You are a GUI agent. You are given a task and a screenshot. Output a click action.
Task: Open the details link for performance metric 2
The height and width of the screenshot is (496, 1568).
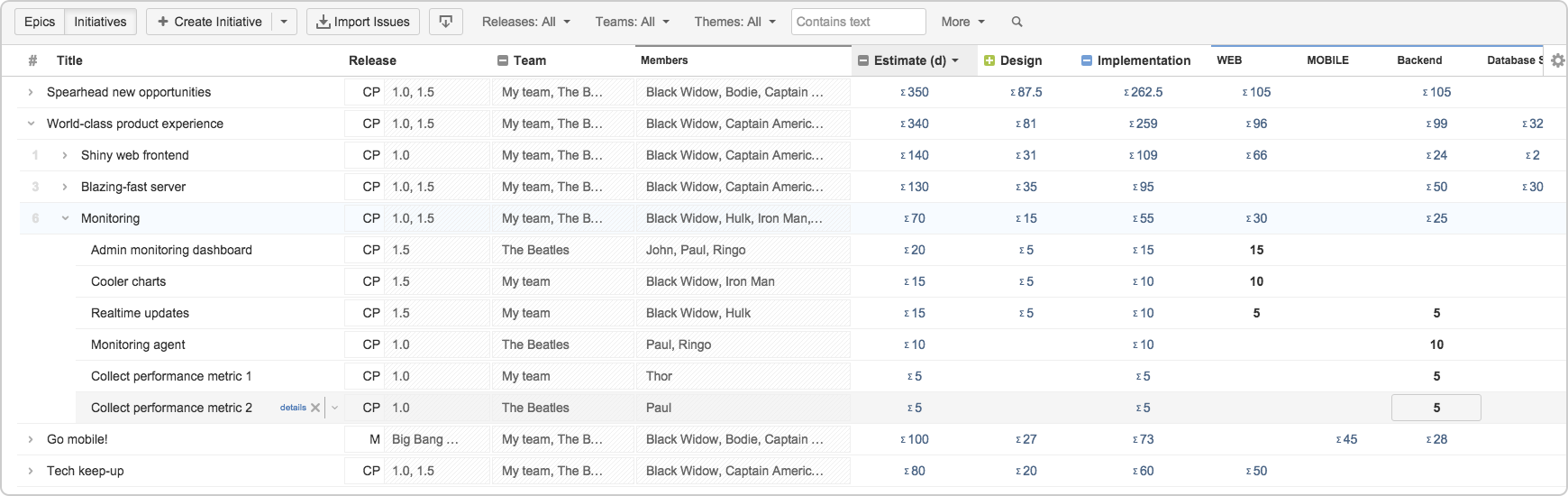click(293, 408)
